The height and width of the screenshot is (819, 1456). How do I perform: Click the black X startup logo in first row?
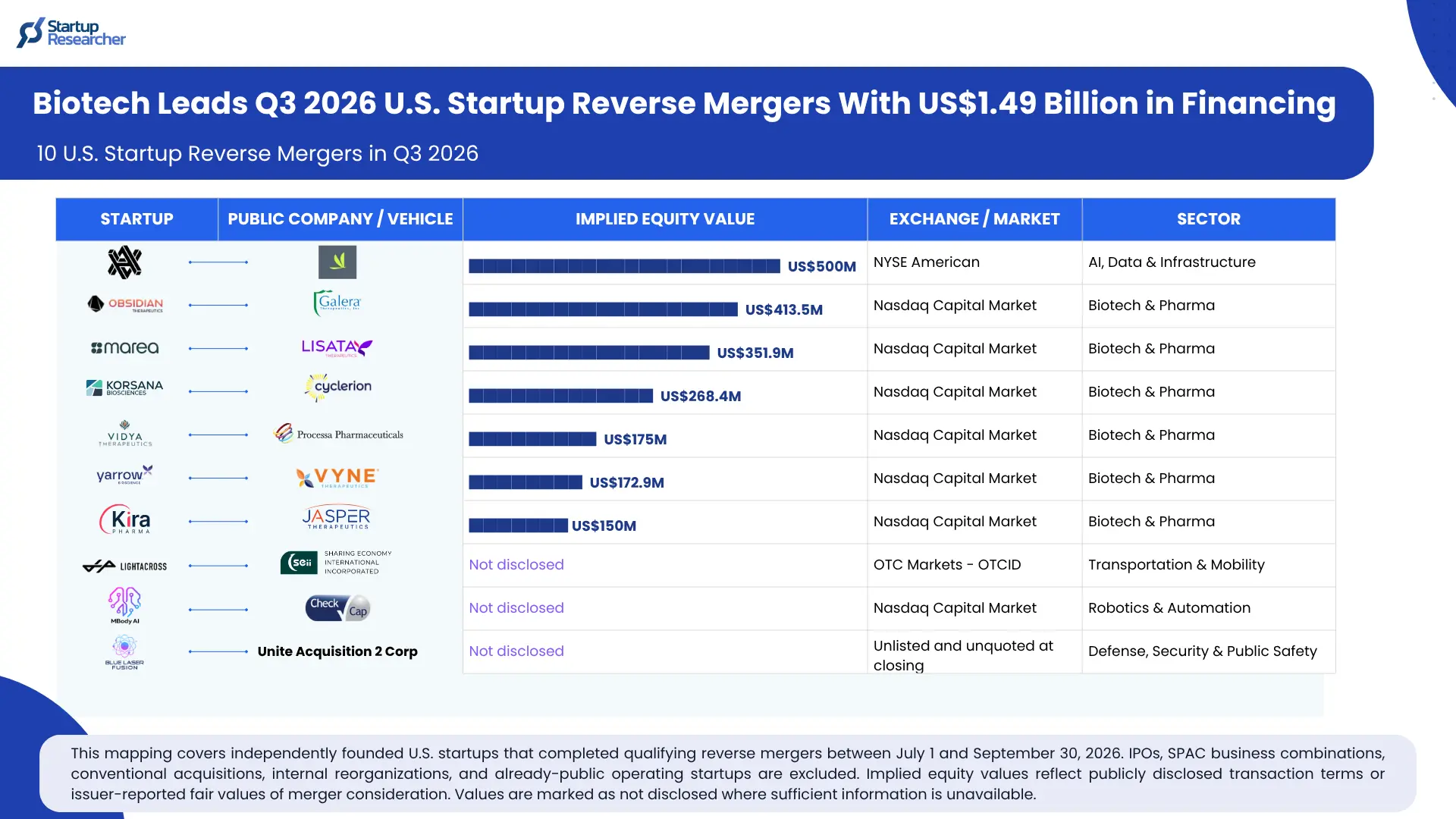pyautogui.click(x=125, y=262)
